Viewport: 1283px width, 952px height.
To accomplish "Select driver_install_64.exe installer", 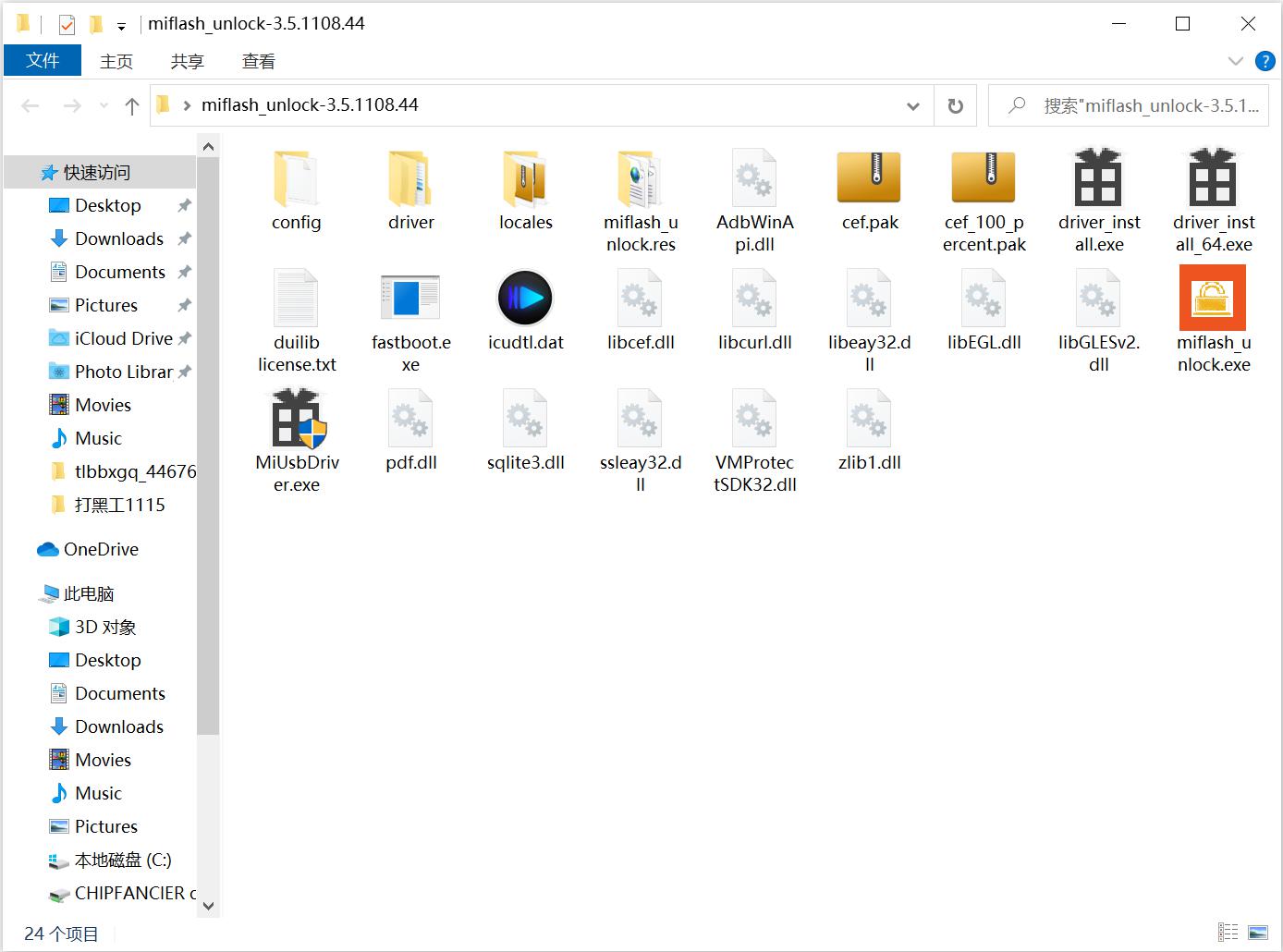I will click(1213, 201).
